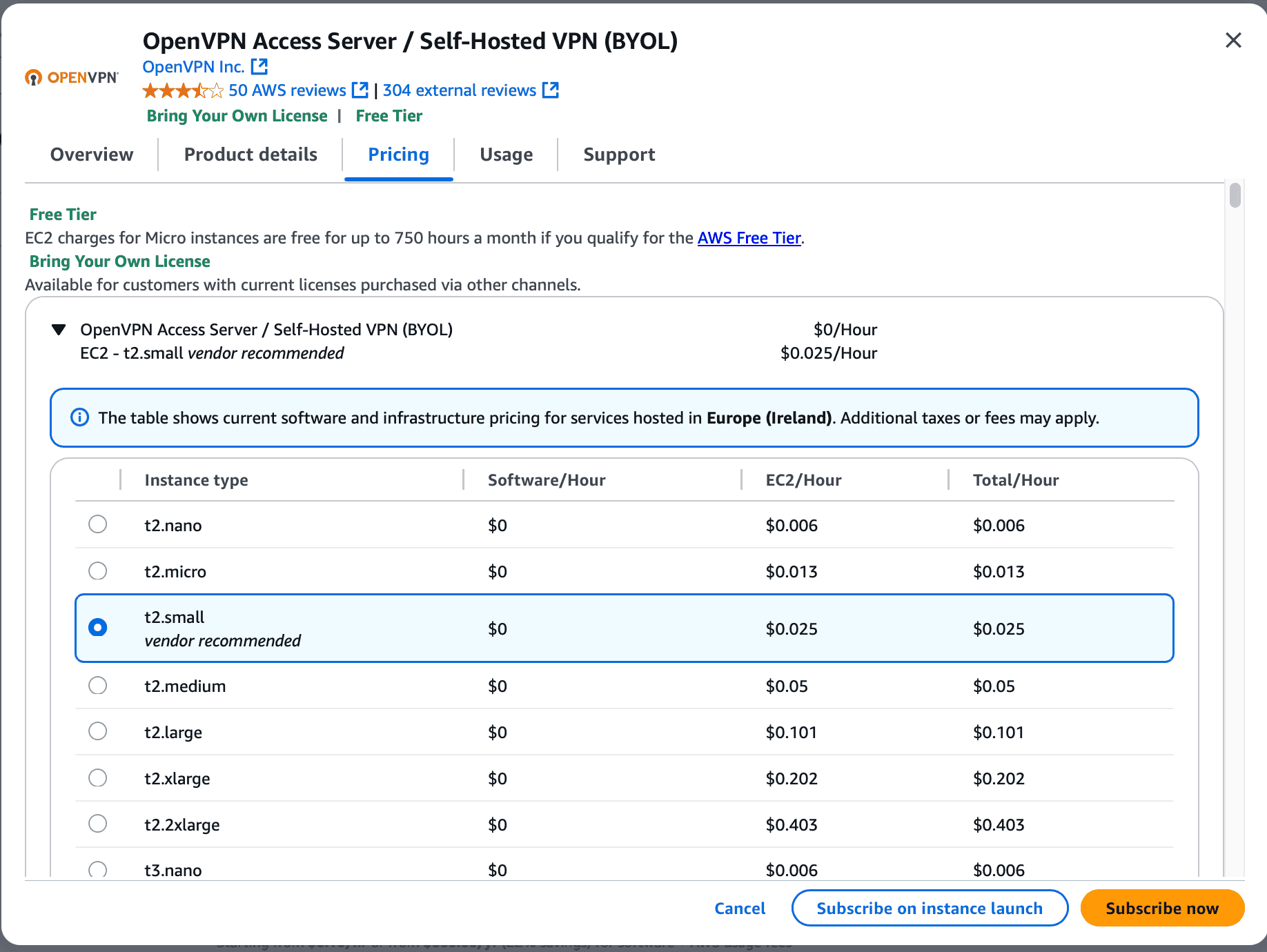Go to the Support tab
This screenshot has height=952, width=1267.
(x=618, y=155)
